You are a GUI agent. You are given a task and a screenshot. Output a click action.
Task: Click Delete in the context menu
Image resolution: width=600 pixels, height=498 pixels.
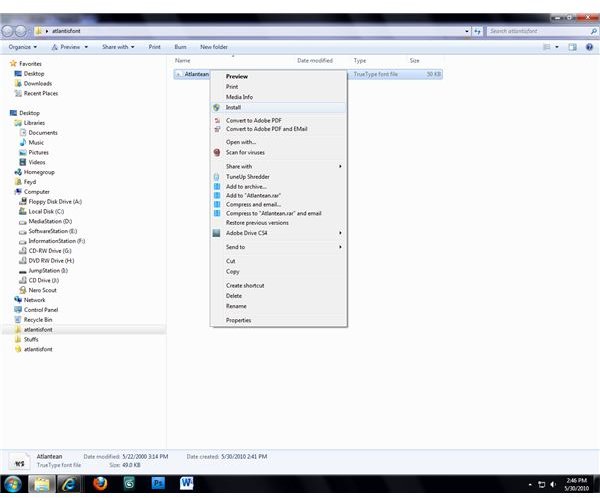(x=278, y=296)
